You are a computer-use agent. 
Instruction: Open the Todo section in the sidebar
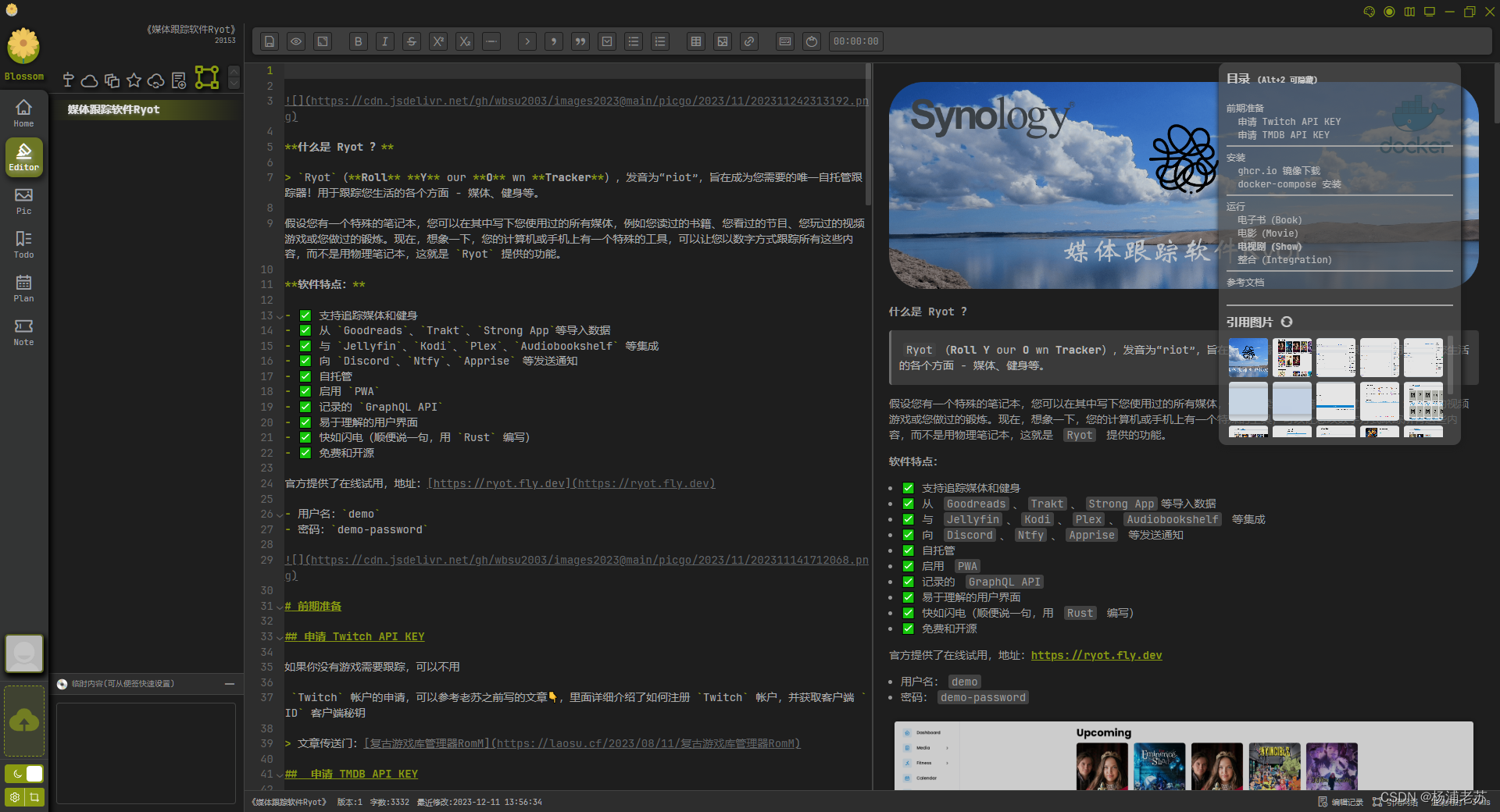pos(24,244)
